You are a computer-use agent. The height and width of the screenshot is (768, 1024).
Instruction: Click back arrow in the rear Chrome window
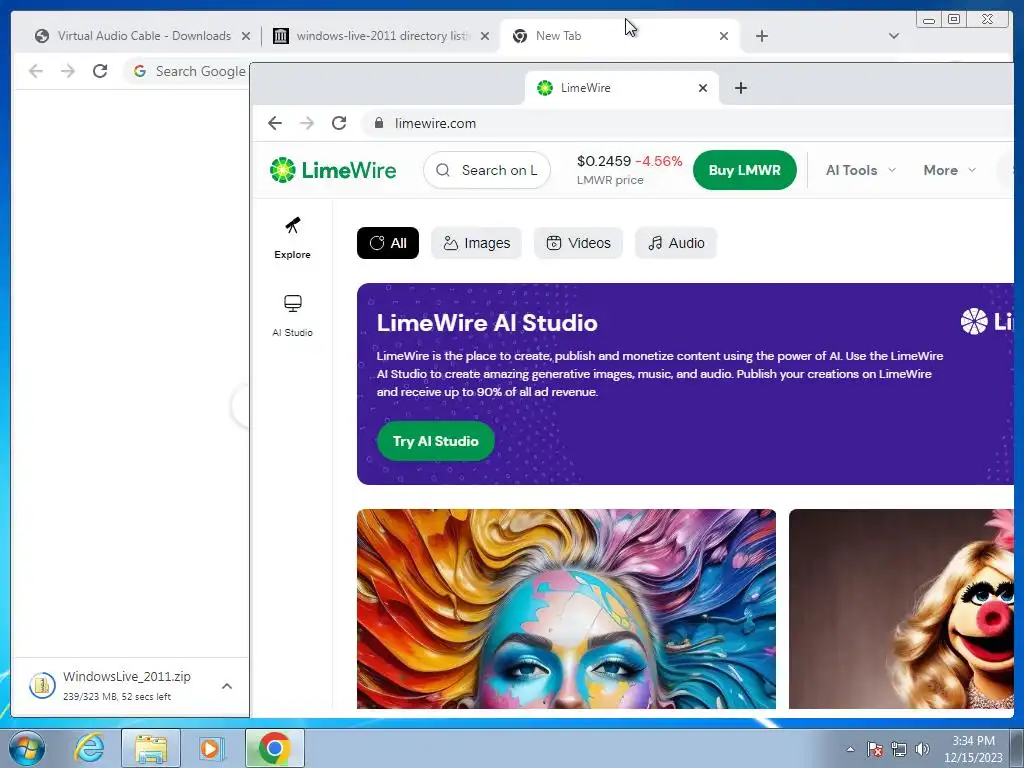(36, 71)
